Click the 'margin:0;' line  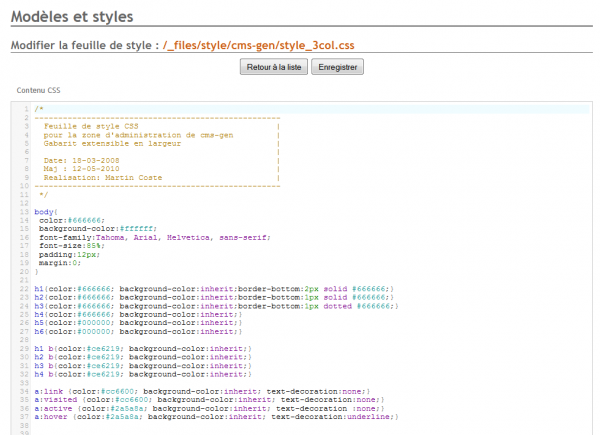coord(60,263)
